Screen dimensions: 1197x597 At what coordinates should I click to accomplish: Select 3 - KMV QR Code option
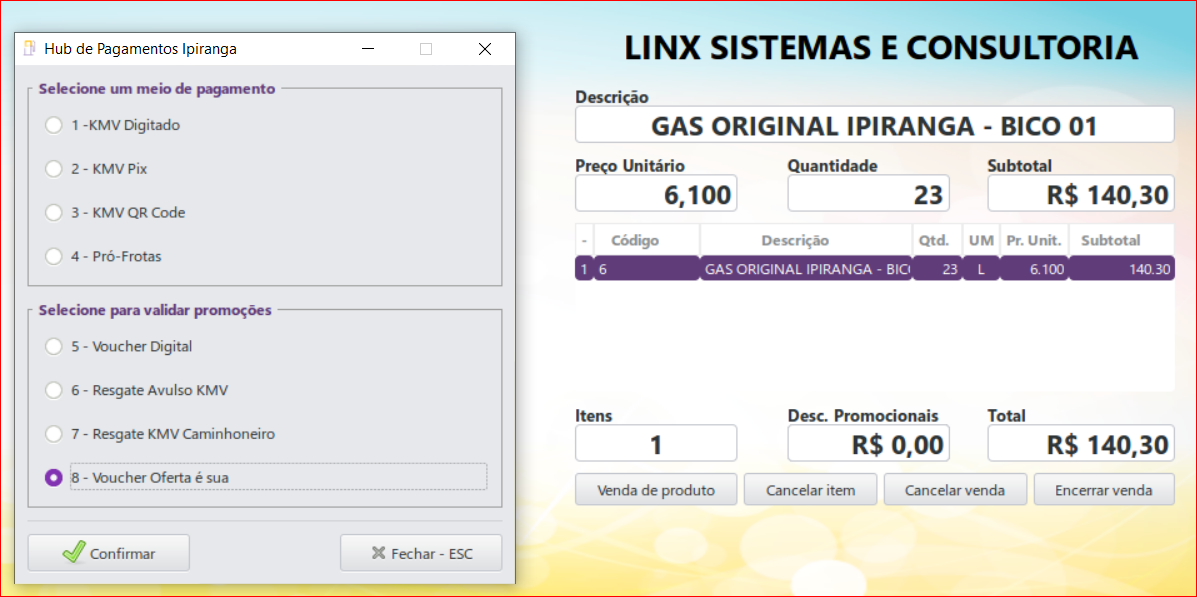[x=53, y=212]
